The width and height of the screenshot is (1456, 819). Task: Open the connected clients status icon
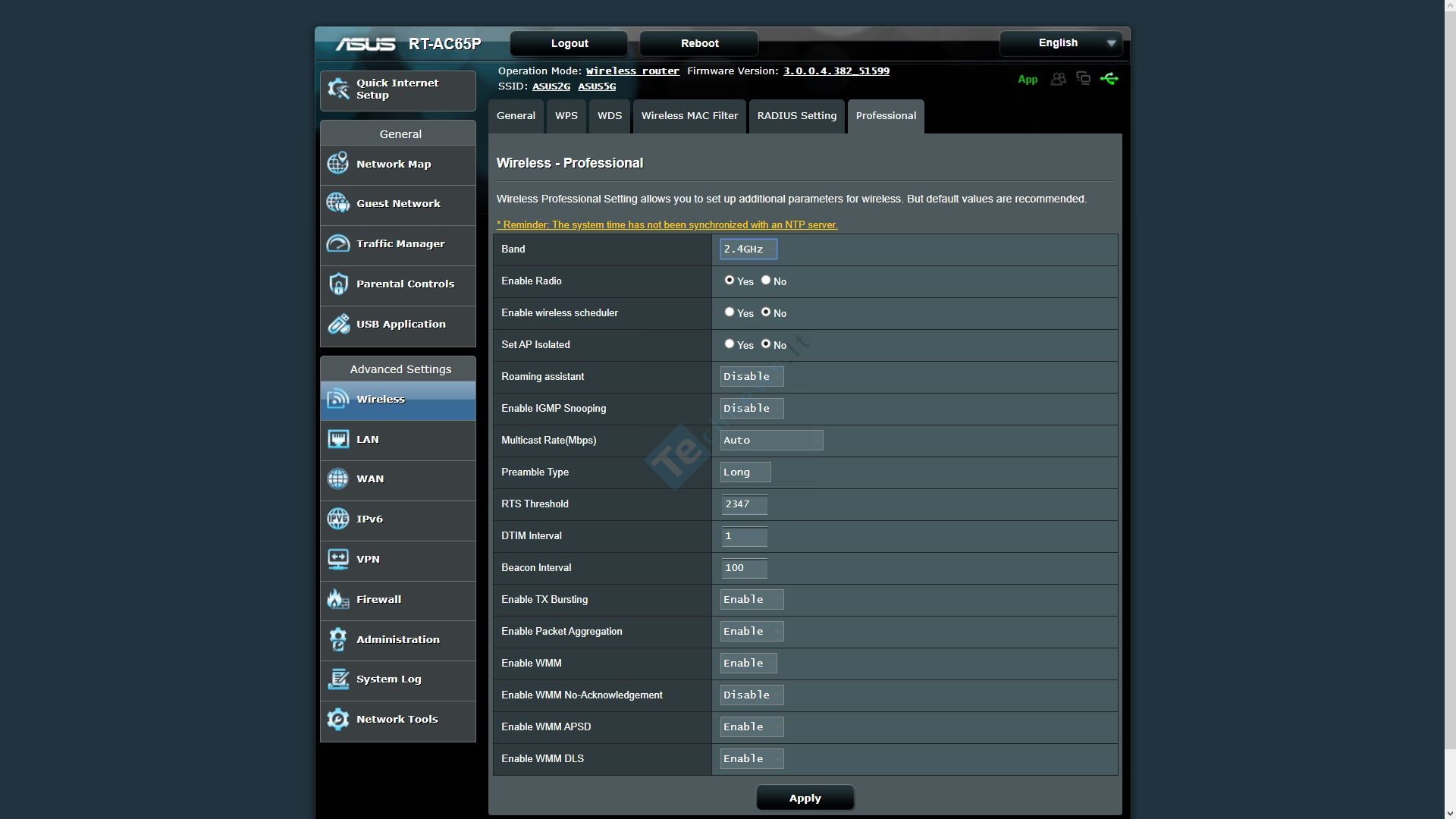(x=1058, y=79)
